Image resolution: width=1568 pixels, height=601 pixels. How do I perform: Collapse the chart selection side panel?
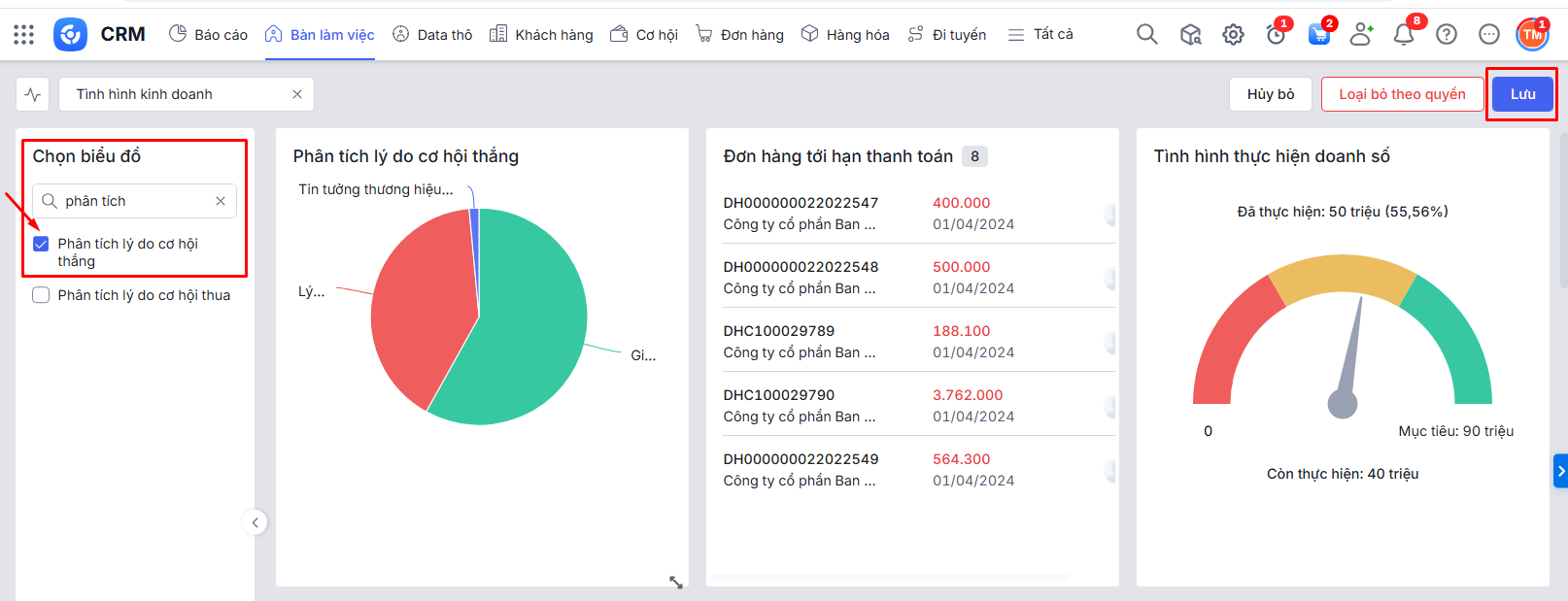click(255, 522)
